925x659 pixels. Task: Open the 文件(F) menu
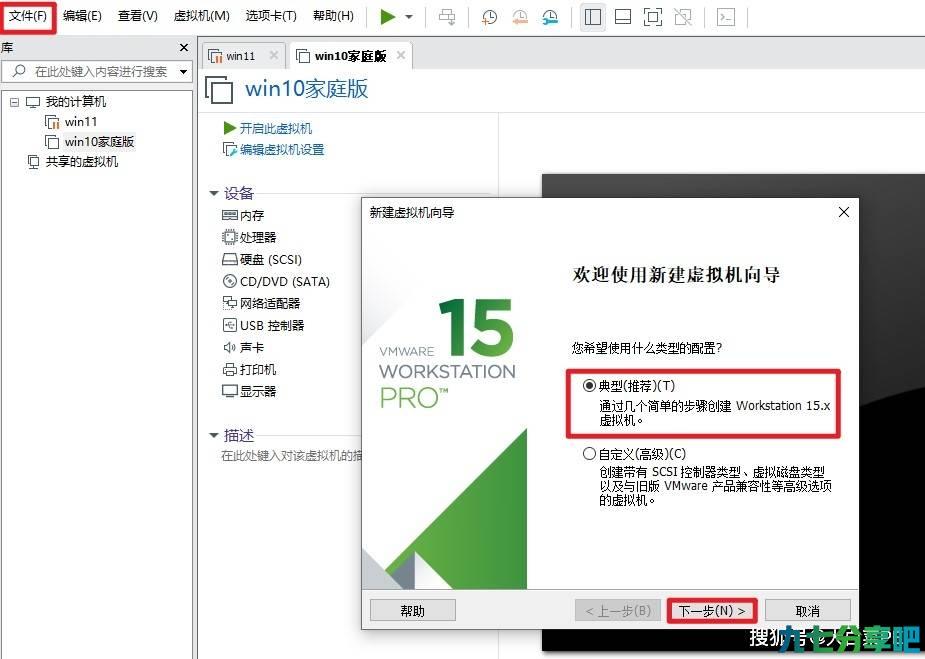point(28,16)
